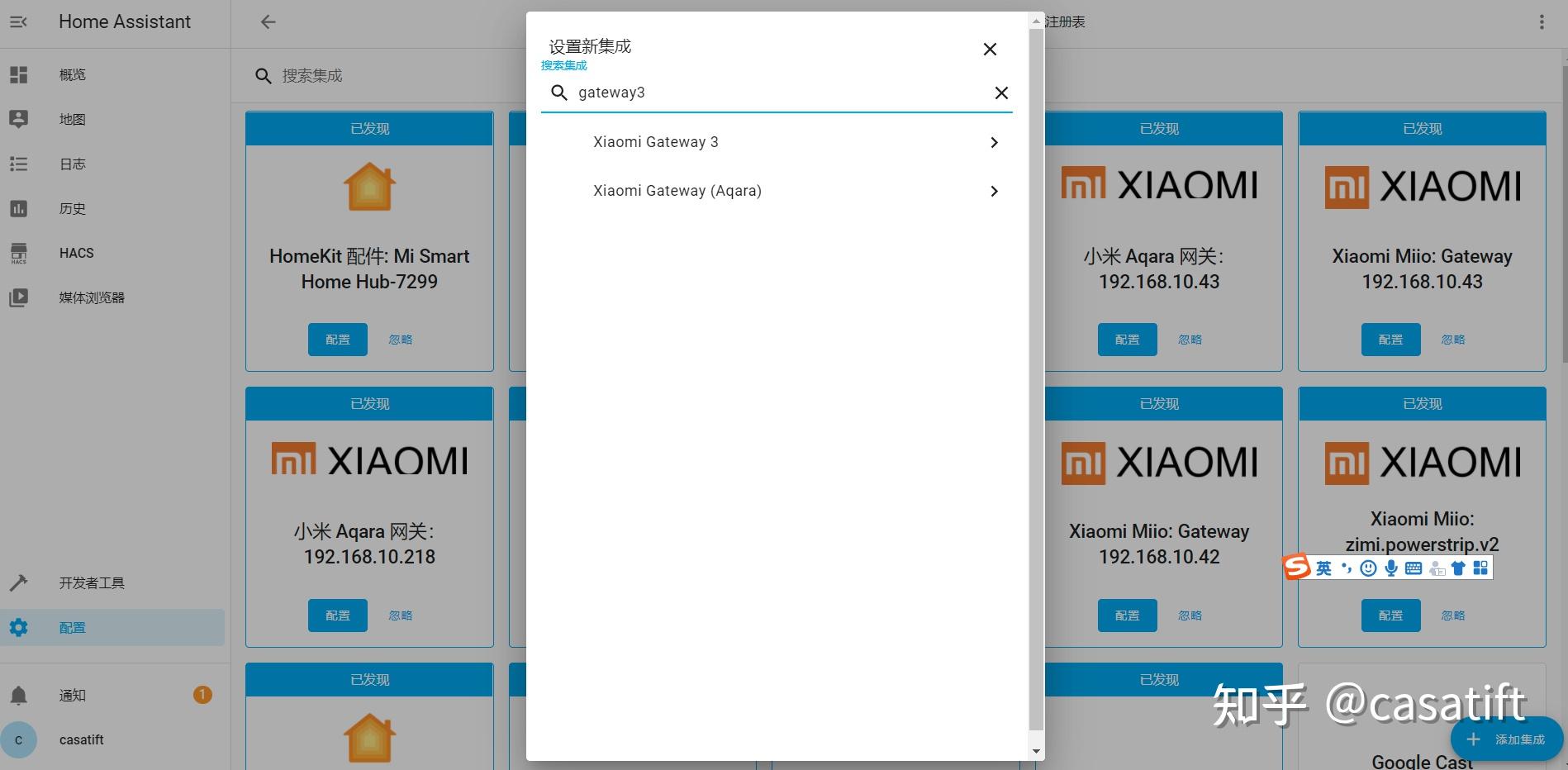This screenshot has width=1568, height=770.
Task: Open the casatift user avatar
Action: click(x=18, y=740)
